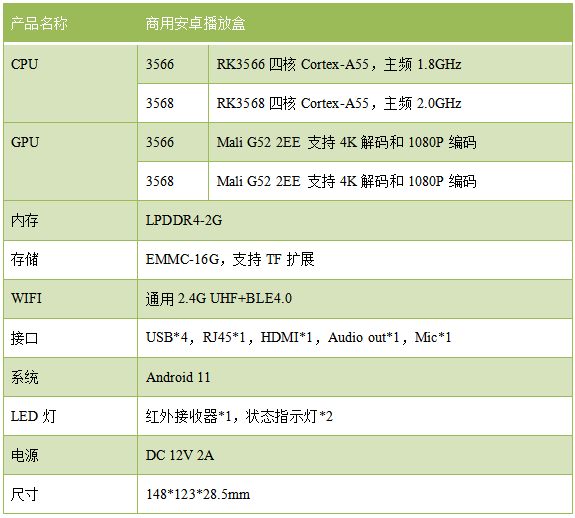Select the RK3566 四核 Cortex-A55 1.8GHz cell
Image resolution: width=575 pixels, height=518 pixels.
click(x=390, y=64)
